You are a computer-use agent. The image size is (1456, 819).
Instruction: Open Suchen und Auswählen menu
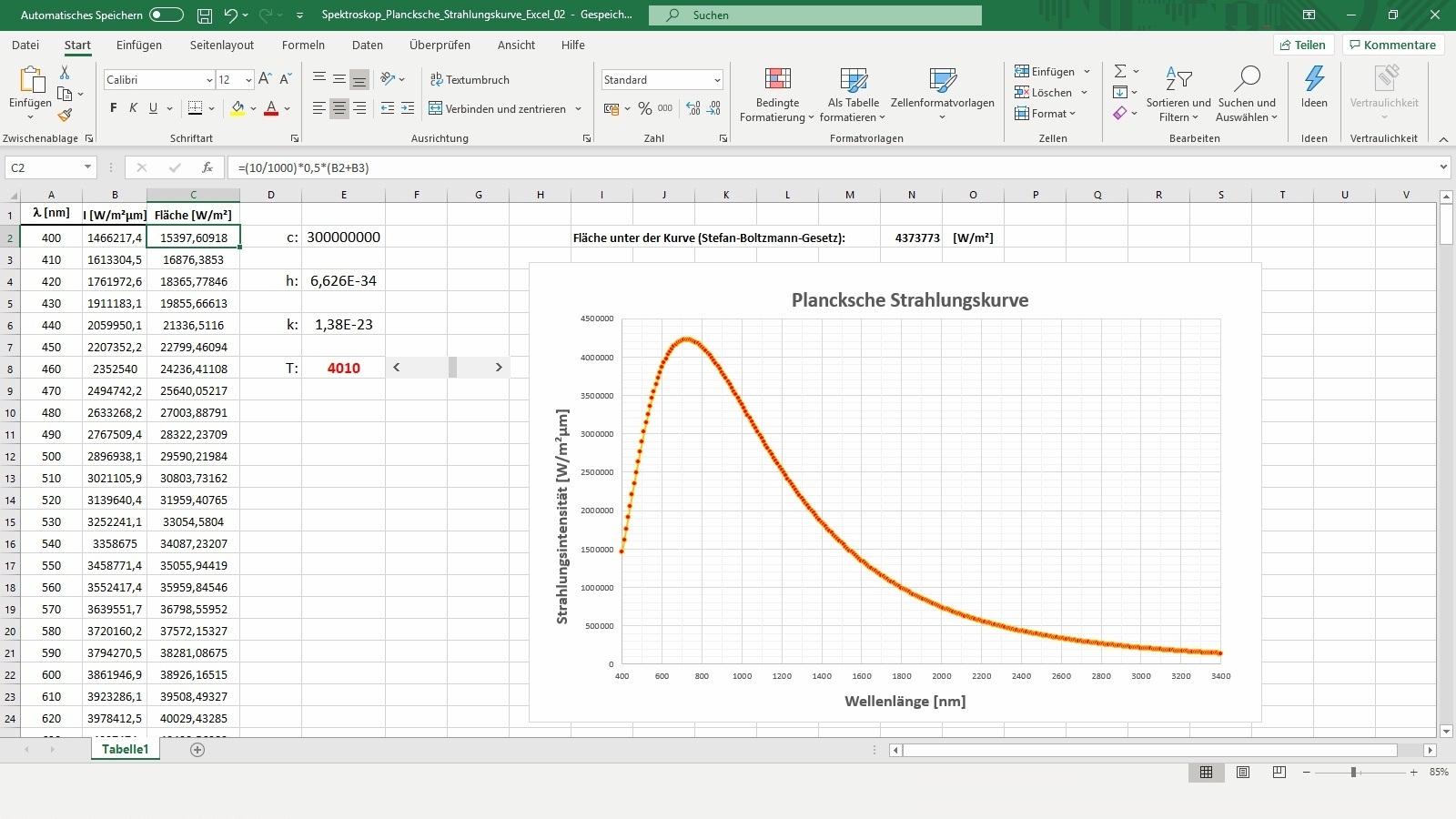point(1247,95)
